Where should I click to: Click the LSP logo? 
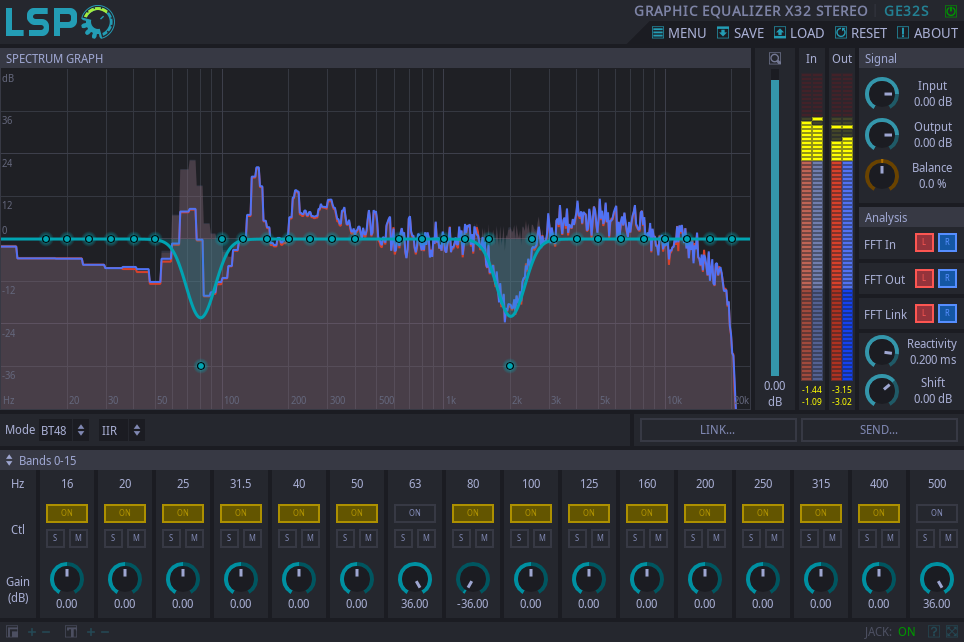click(60, 22)
